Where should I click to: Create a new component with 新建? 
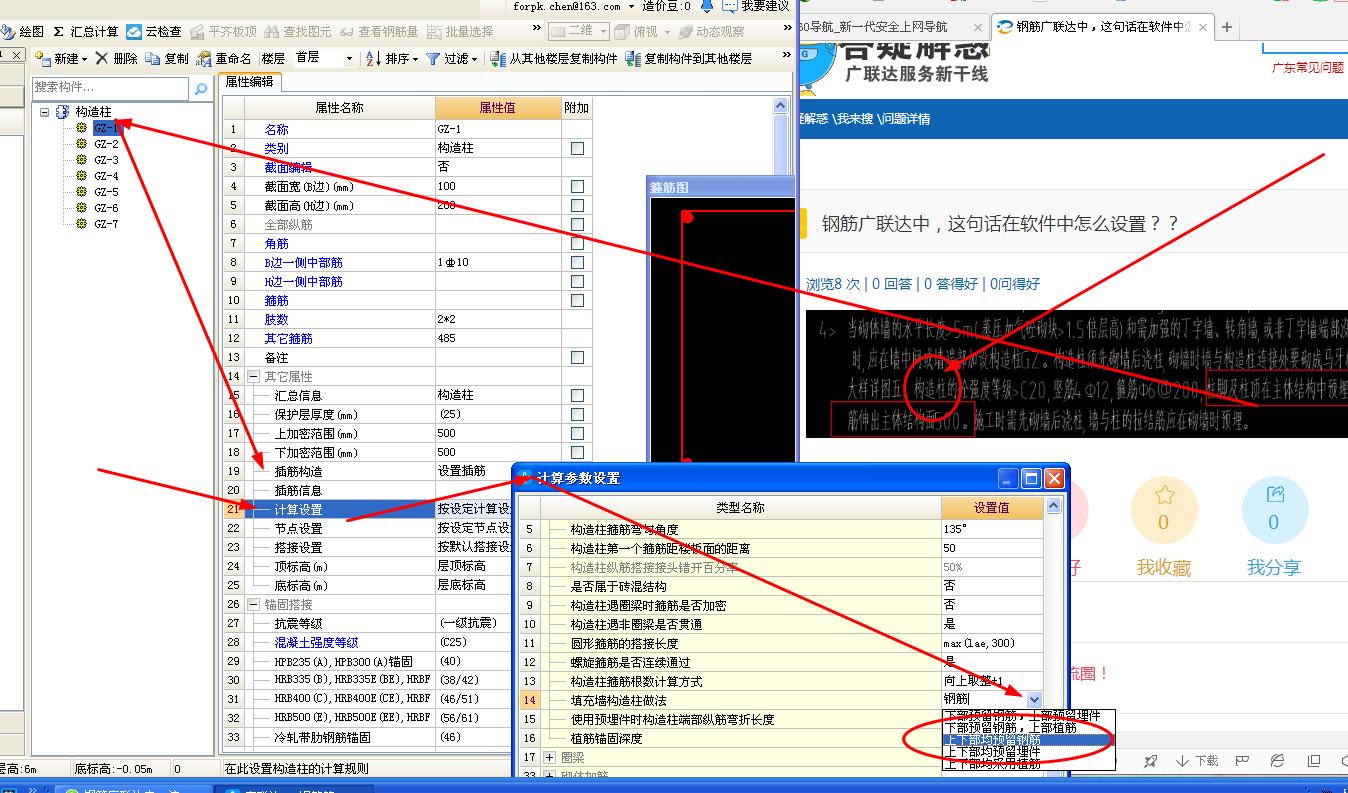click(x=61, y=59)
